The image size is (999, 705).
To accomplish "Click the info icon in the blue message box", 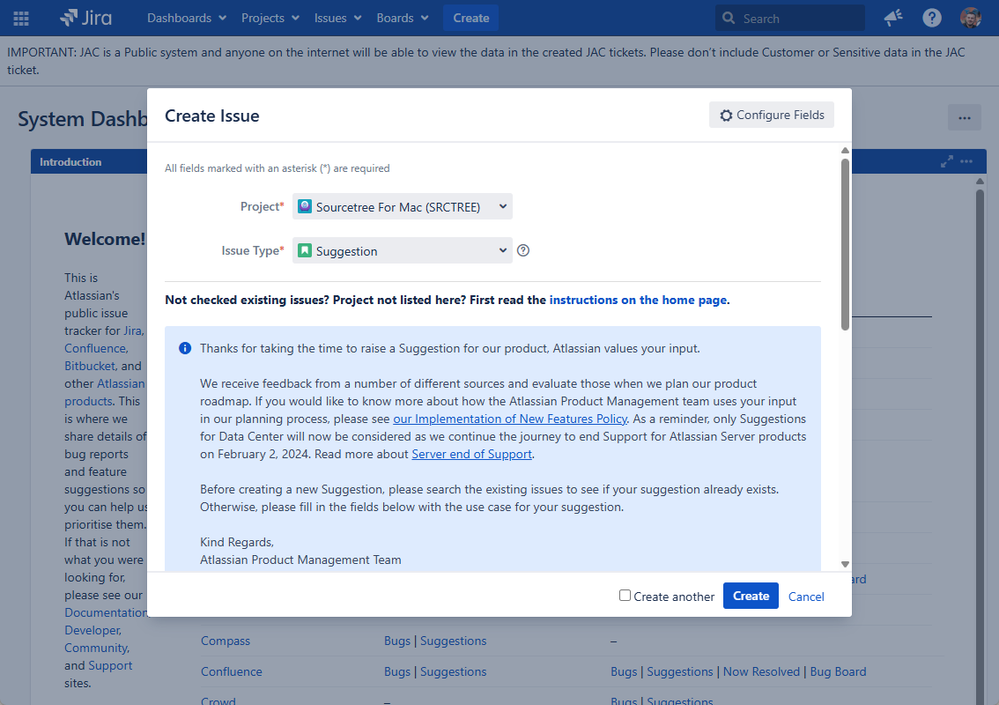I will [x=185, y=348].
